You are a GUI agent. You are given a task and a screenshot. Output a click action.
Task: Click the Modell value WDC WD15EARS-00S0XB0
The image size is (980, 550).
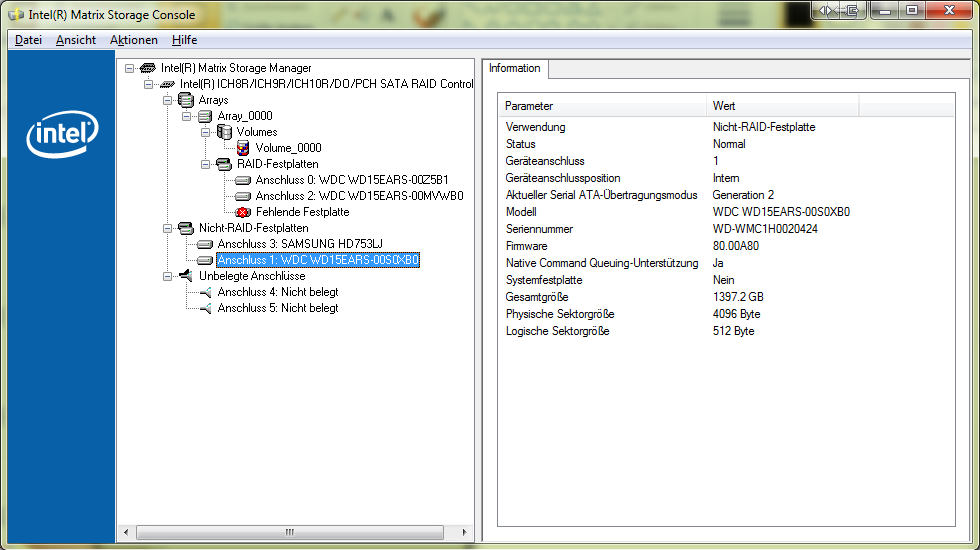[781, 212]
